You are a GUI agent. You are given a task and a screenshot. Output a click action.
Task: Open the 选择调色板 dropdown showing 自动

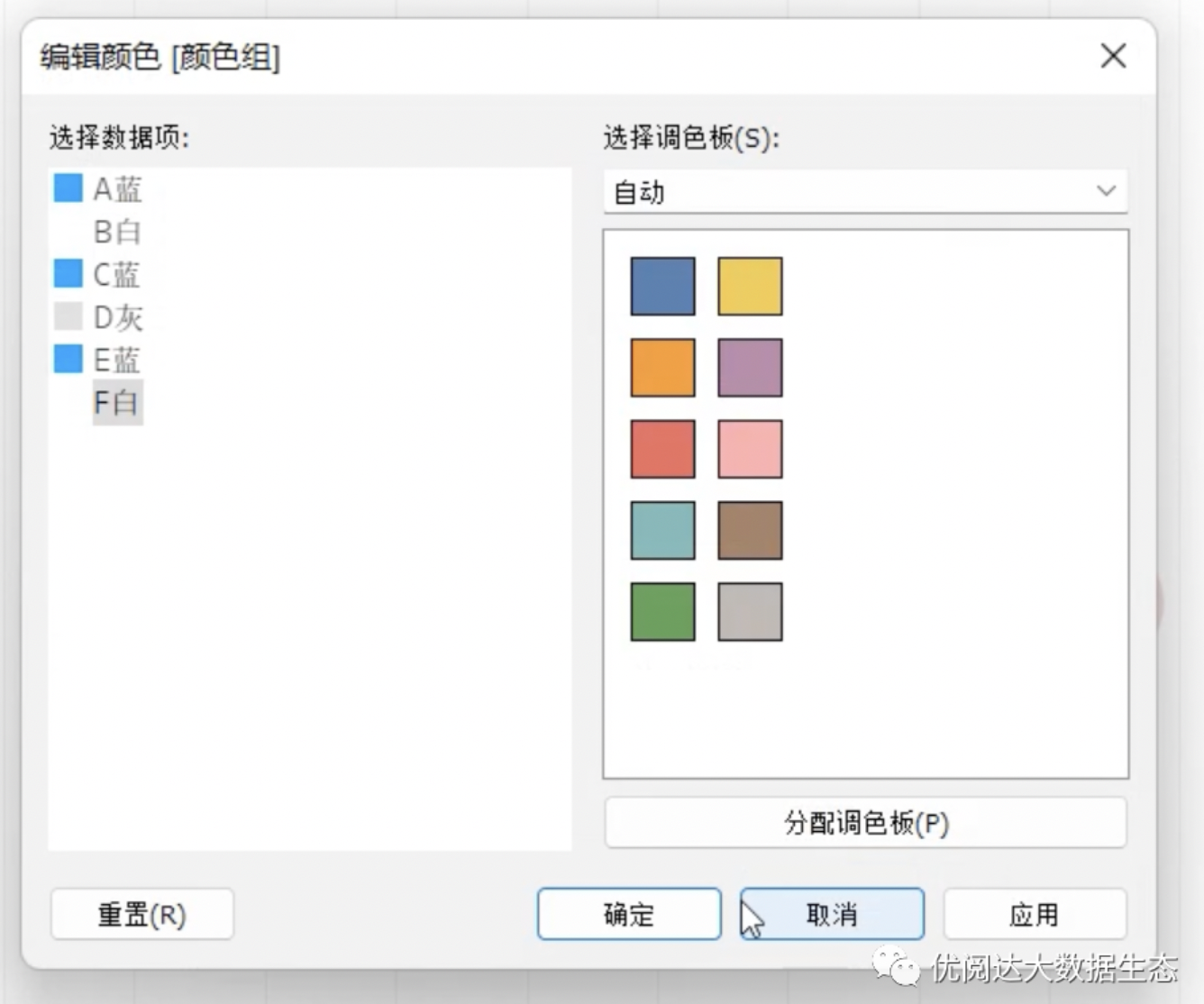point(865,191)
